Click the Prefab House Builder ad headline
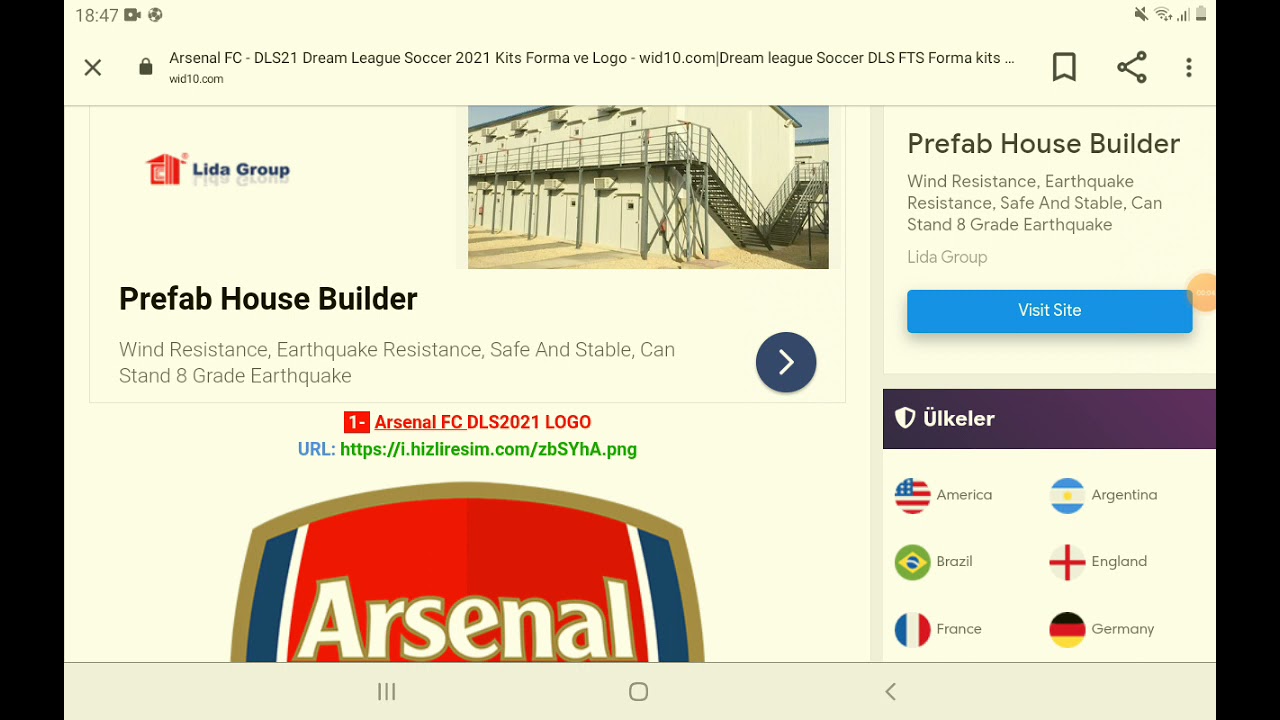 pos(268,299)
